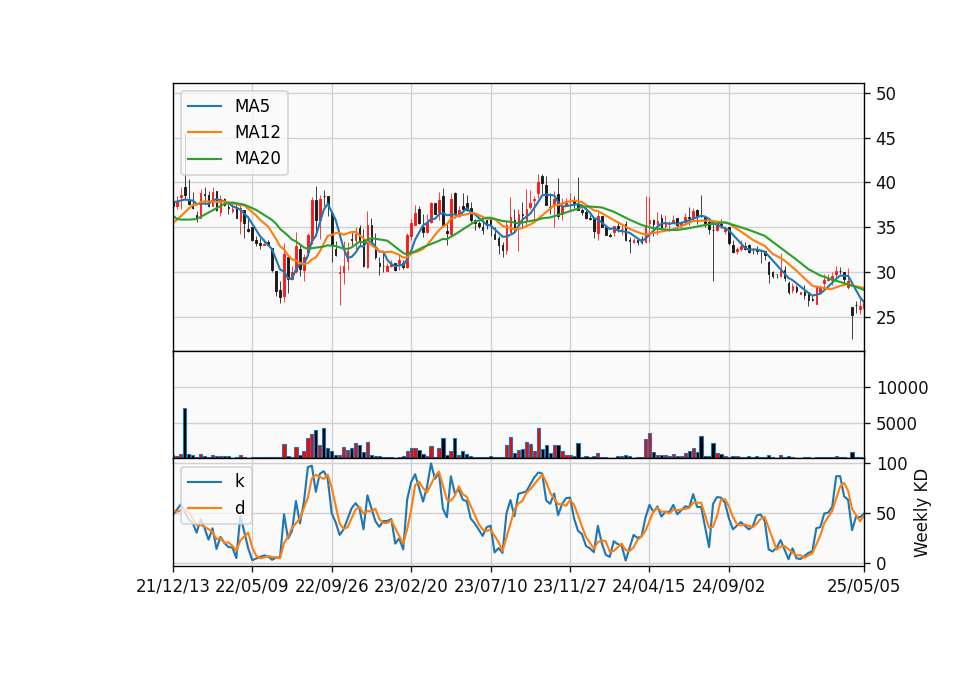Click the 24/04/15 date axis label
Screen dimensions: 960x690
click(x=648, y=586)
